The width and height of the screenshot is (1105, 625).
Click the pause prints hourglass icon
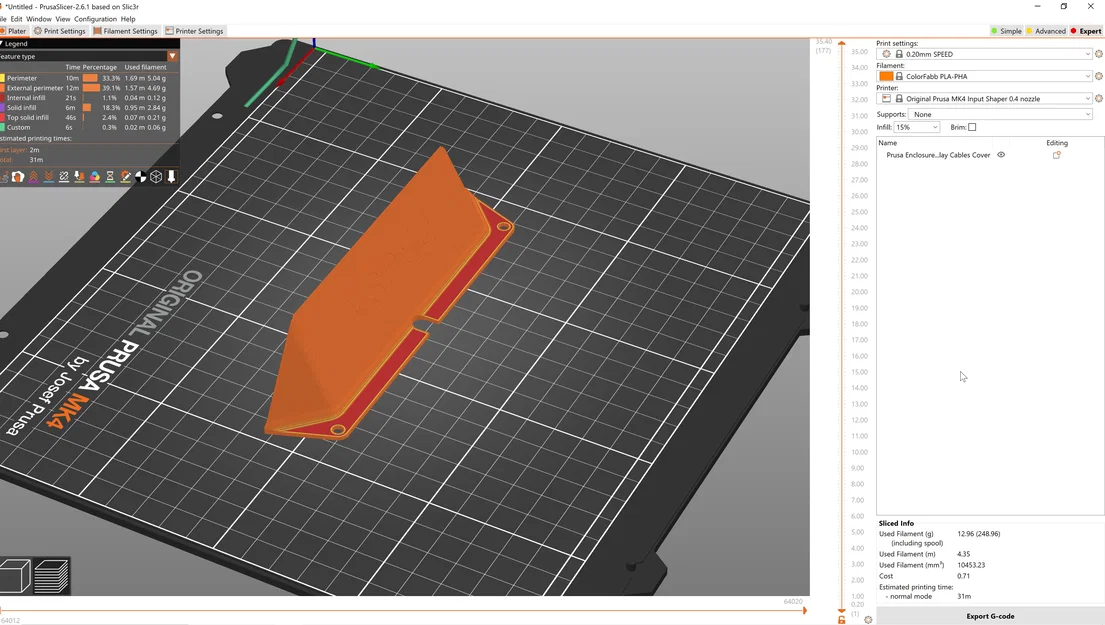[110, 176]
